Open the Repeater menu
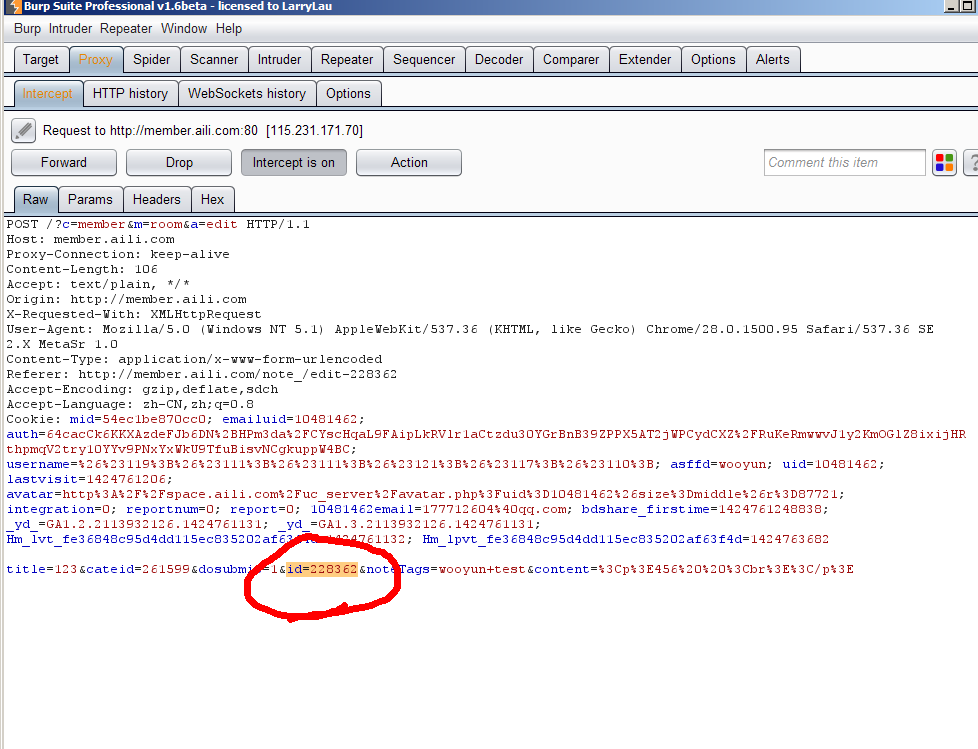The image size is (978, 749). [126, 29]
